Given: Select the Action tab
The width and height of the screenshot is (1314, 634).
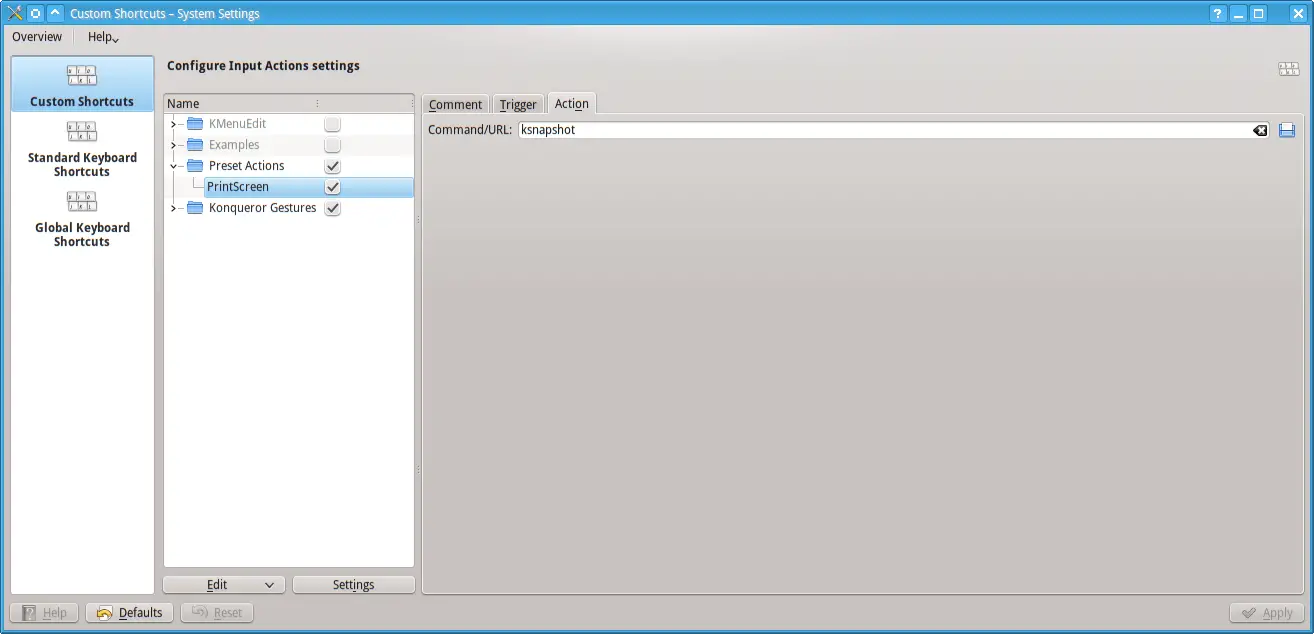Looking at the screenshot, I should click(572, 103).
